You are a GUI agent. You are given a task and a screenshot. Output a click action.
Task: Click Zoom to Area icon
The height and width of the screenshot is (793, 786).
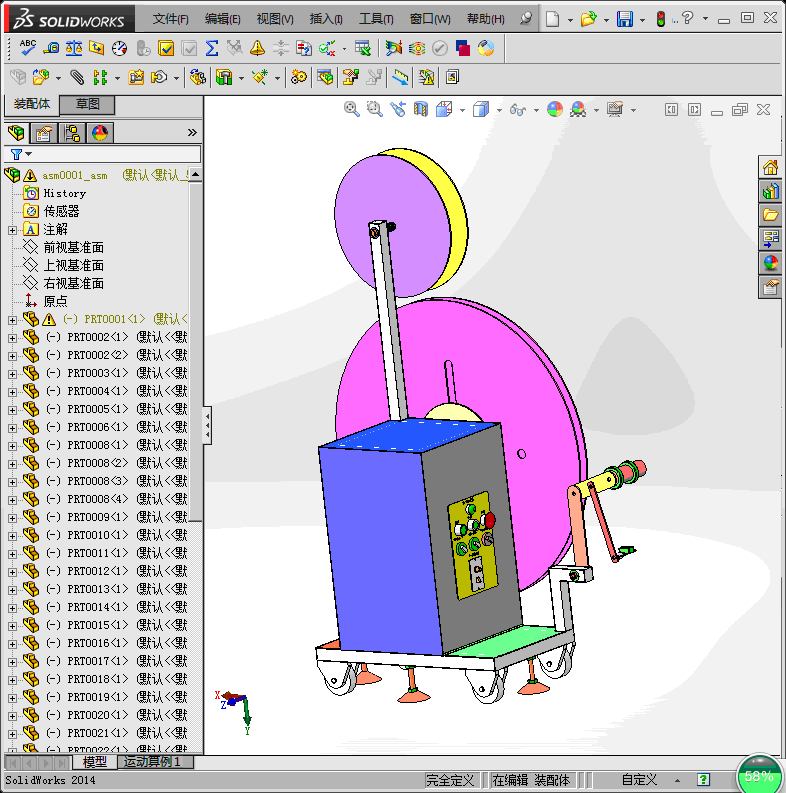(374, 109)
